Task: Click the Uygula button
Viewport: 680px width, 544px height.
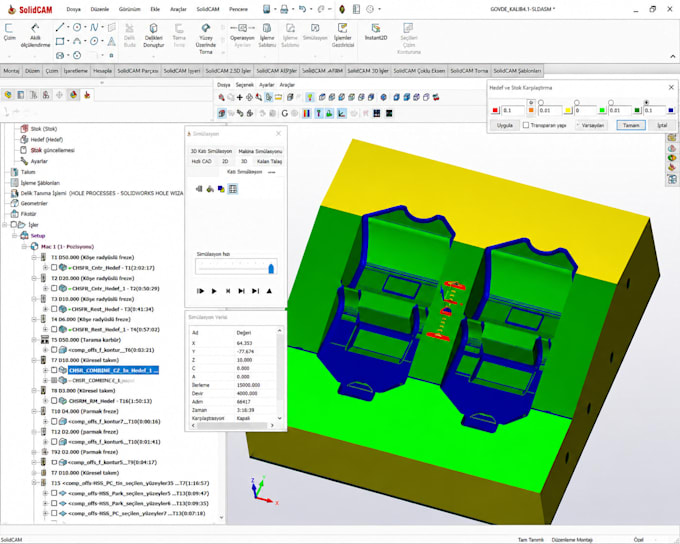Action: pos(504,125)
